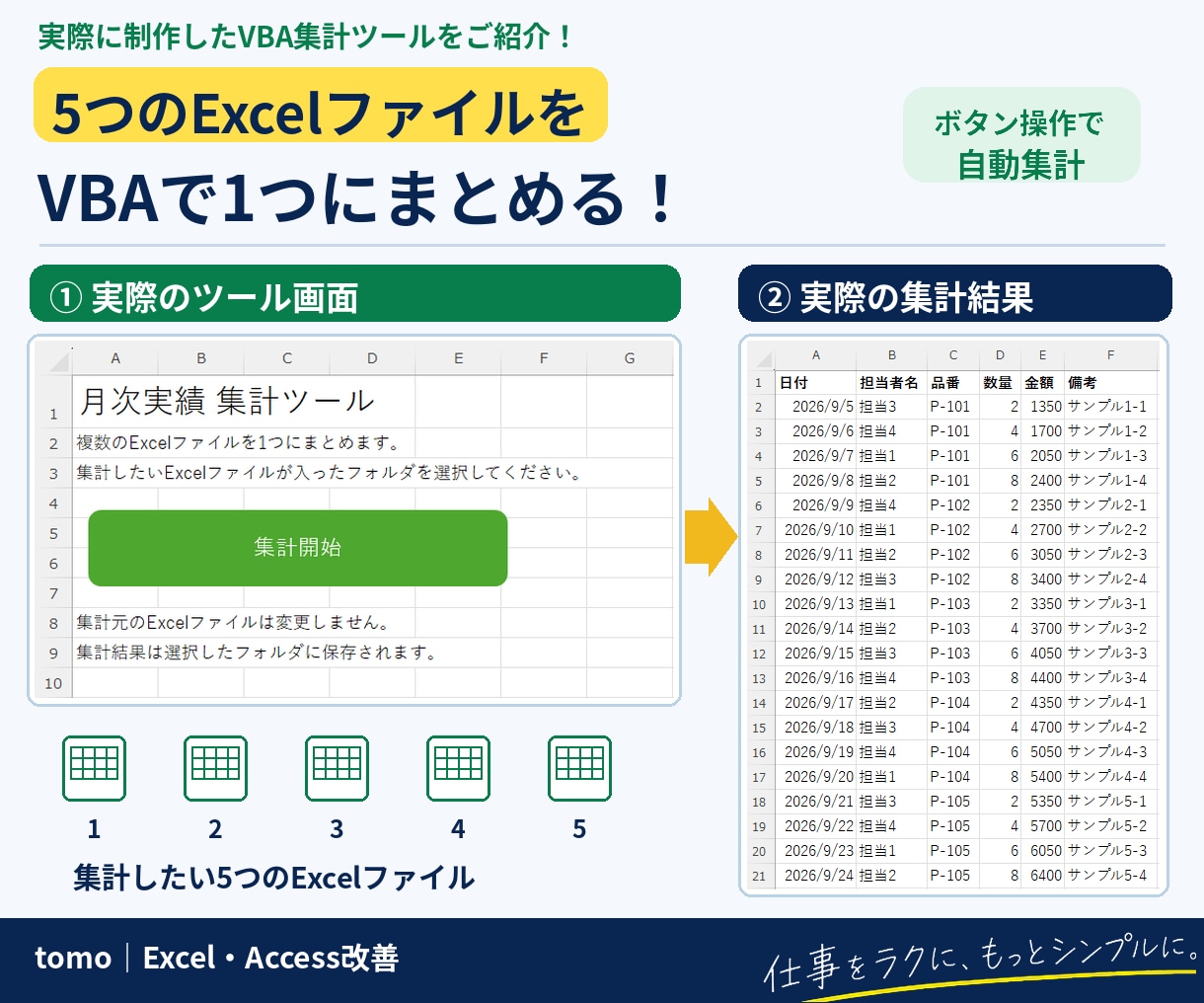This screenshot has width=1204, height=1003.
Task: Click the 日付 header cell
Action: (815, 382)
